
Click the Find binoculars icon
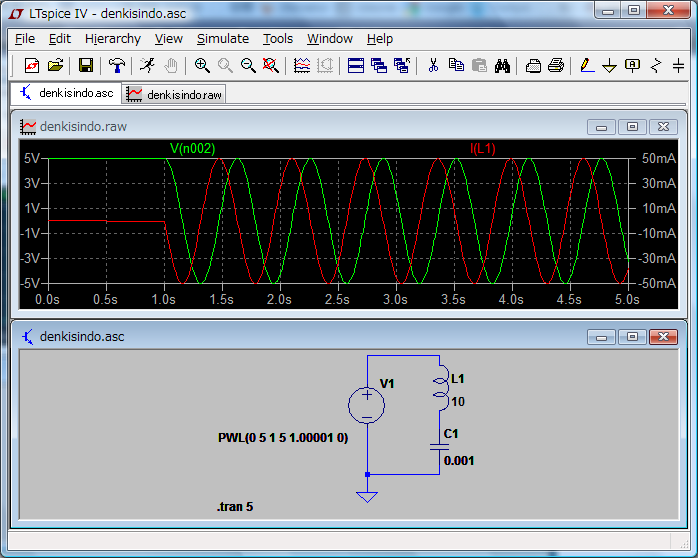(503, 66)
